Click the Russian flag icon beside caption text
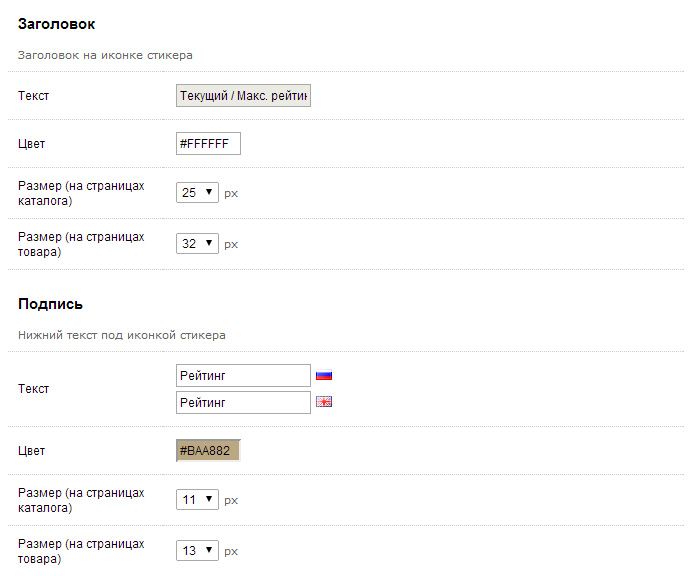The image size is (692, 576). coord(323,376)
